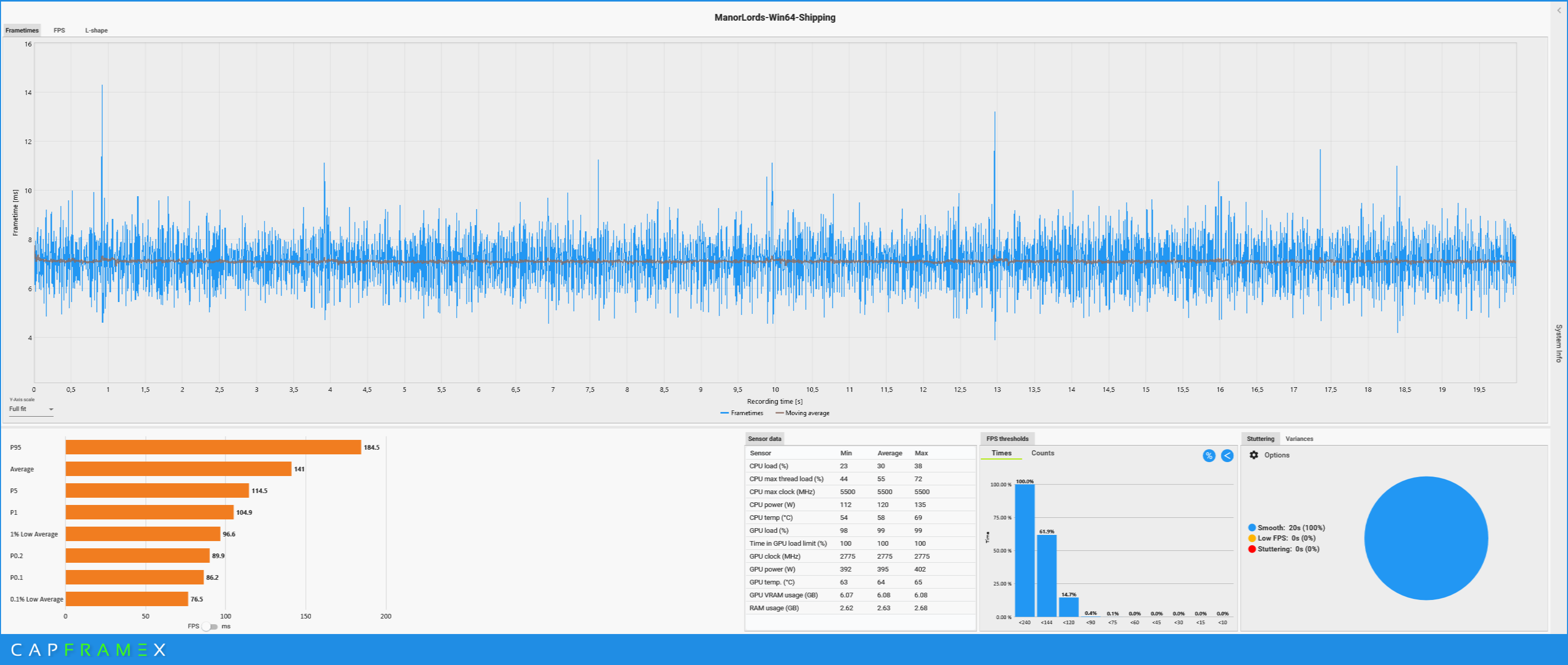1568x665 pixels.
Task: Switch to the L-shape chart tab
Action: tap(96, 30)
